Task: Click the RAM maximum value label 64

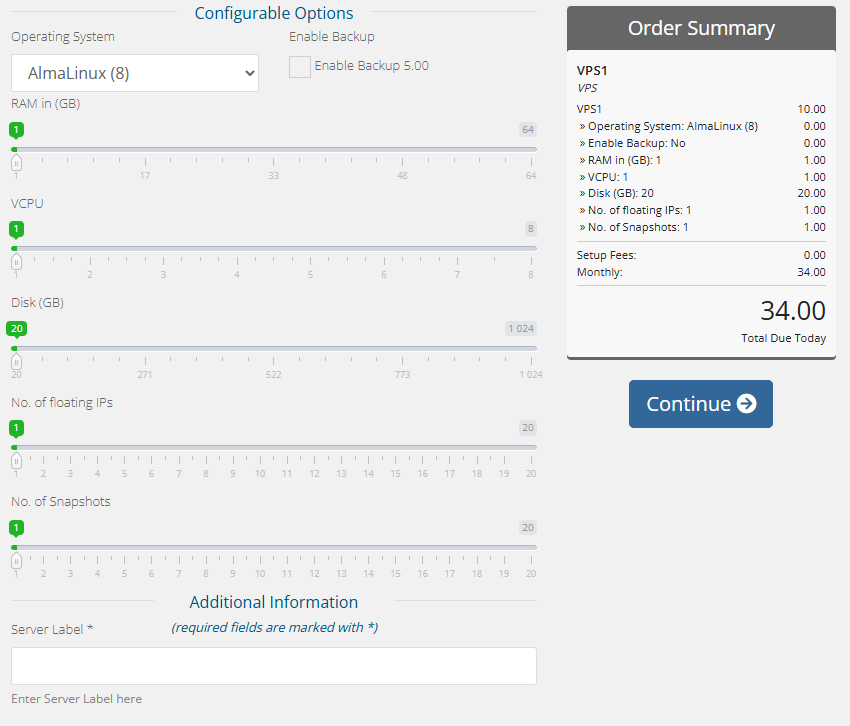Action: point(528,129)
